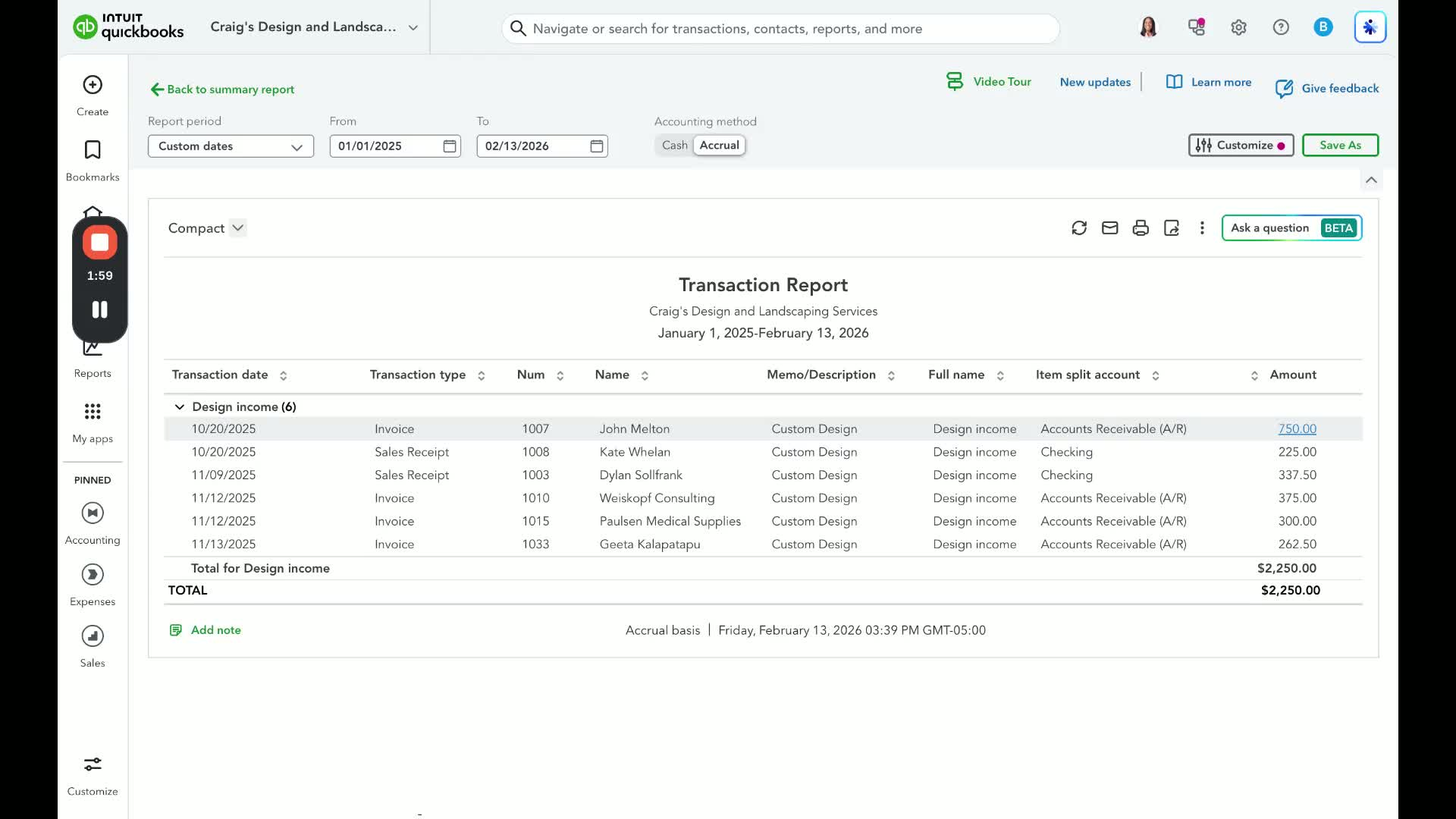
Task: Click the email report envelope icon
Action: point(1110,228)
